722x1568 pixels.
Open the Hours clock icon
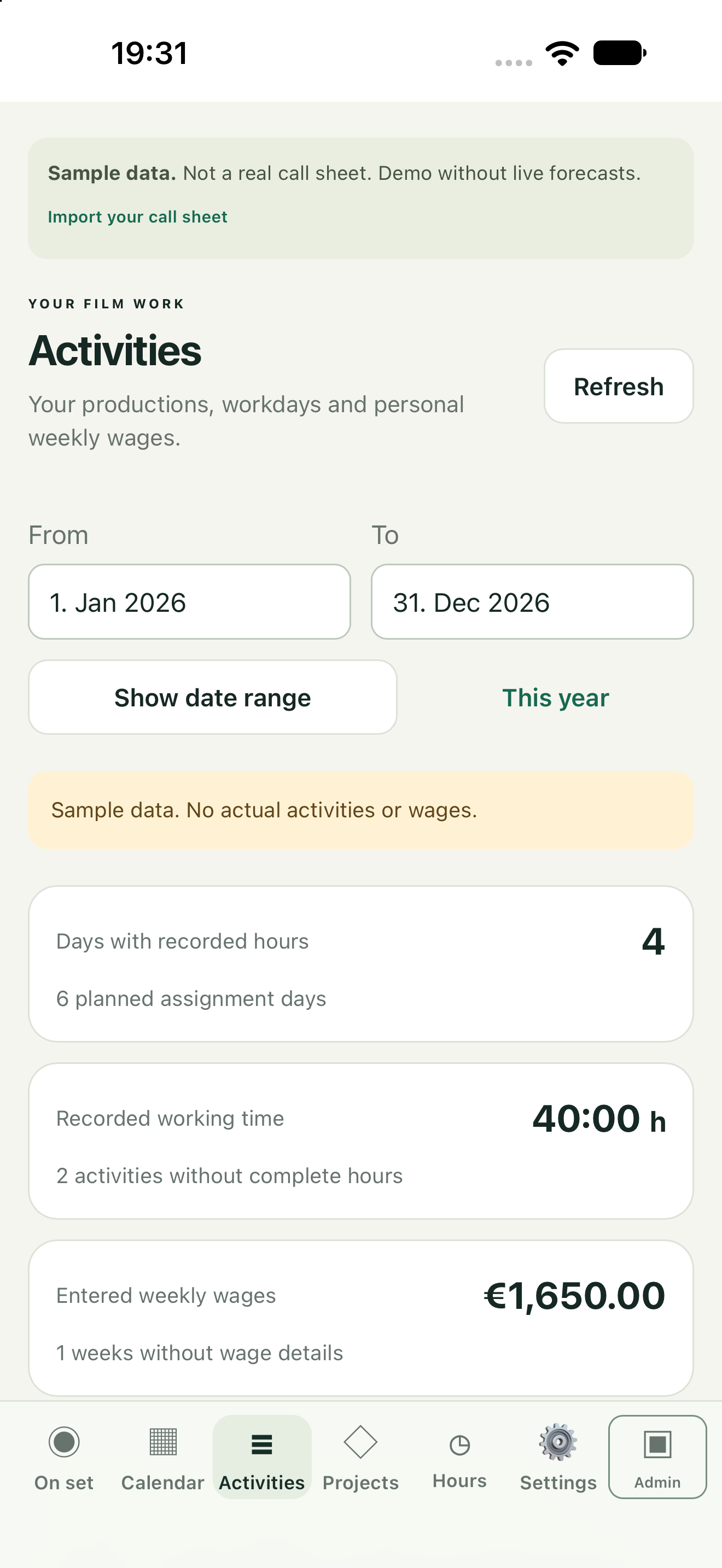[x=459, y=1445]
